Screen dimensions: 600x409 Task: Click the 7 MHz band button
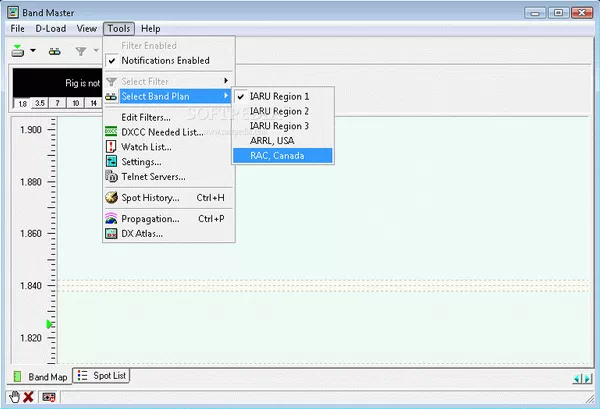58,104
